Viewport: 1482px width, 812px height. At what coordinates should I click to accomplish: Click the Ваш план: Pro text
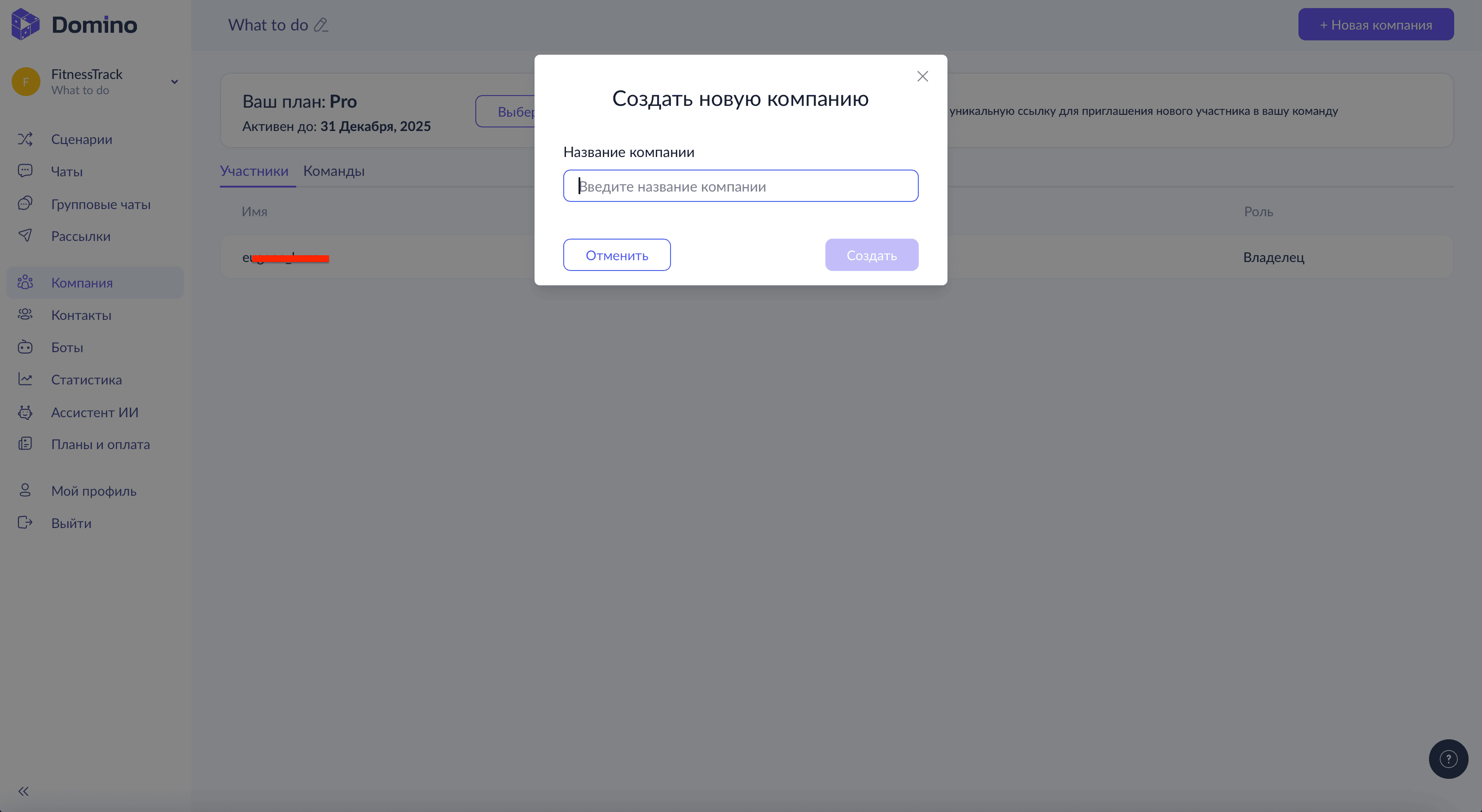coord(299,101)
